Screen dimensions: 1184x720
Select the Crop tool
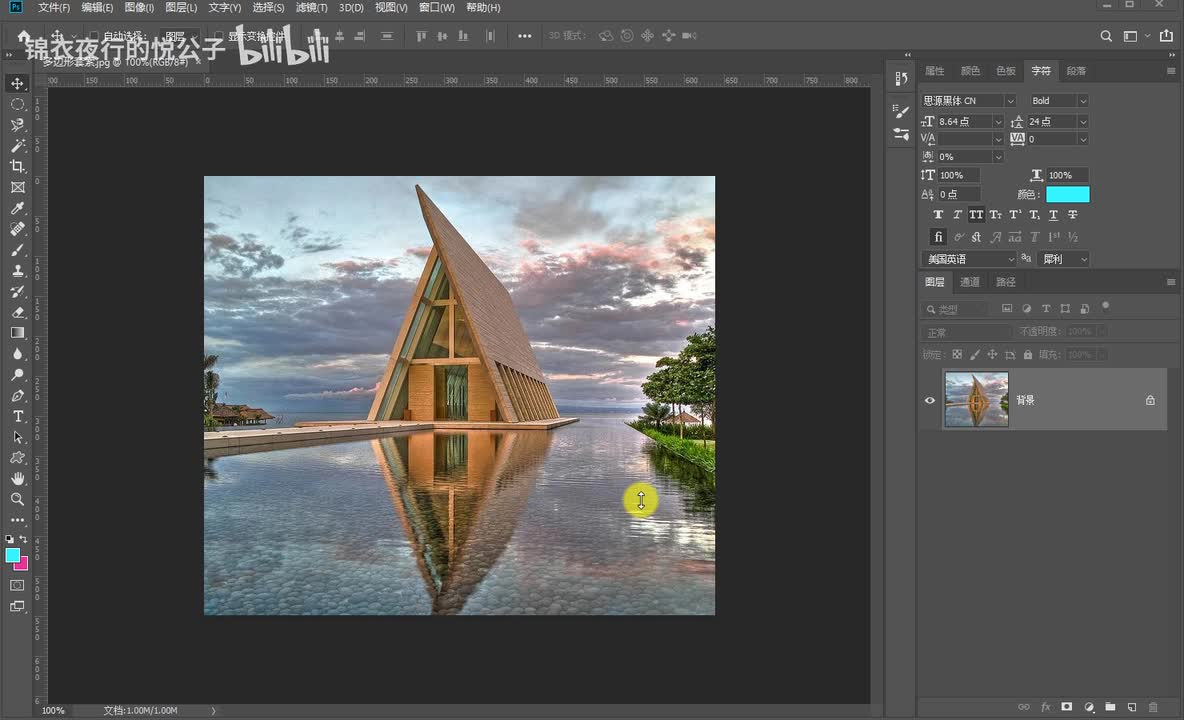17,166
